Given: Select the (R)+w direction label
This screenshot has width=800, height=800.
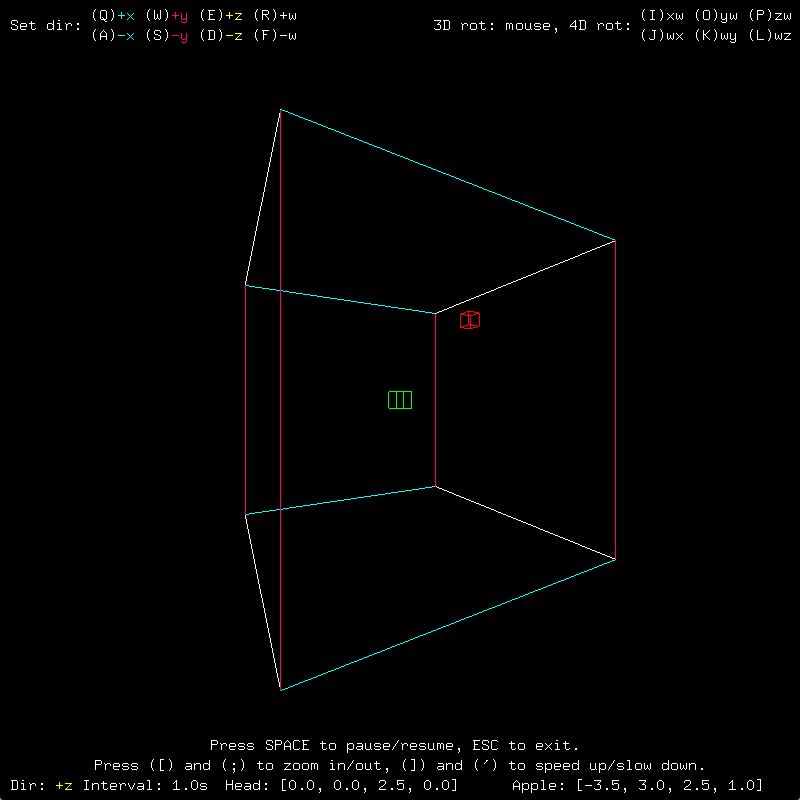Looking at the screenshot, I should [x=275, y=16].
